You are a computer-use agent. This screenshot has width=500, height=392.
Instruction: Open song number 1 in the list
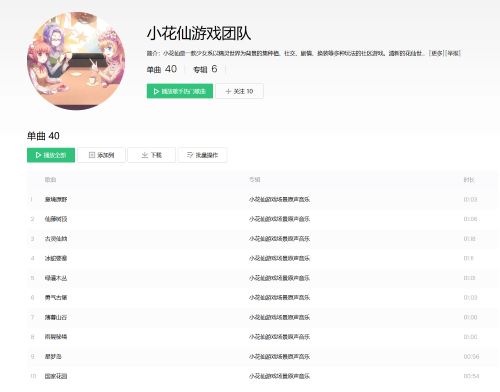coord(56,199)
